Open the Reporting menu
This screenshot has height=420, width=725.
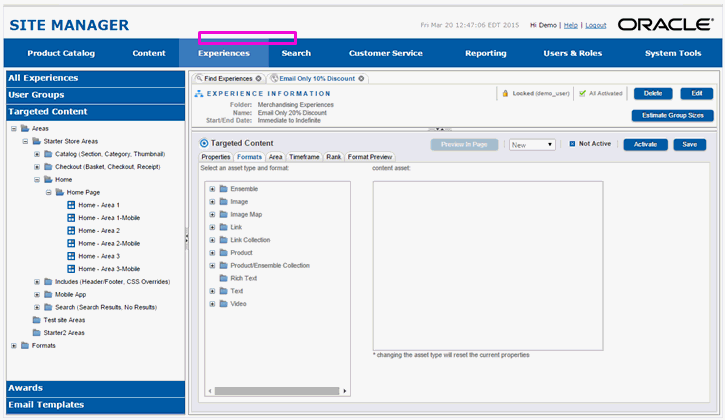point(485,53)
